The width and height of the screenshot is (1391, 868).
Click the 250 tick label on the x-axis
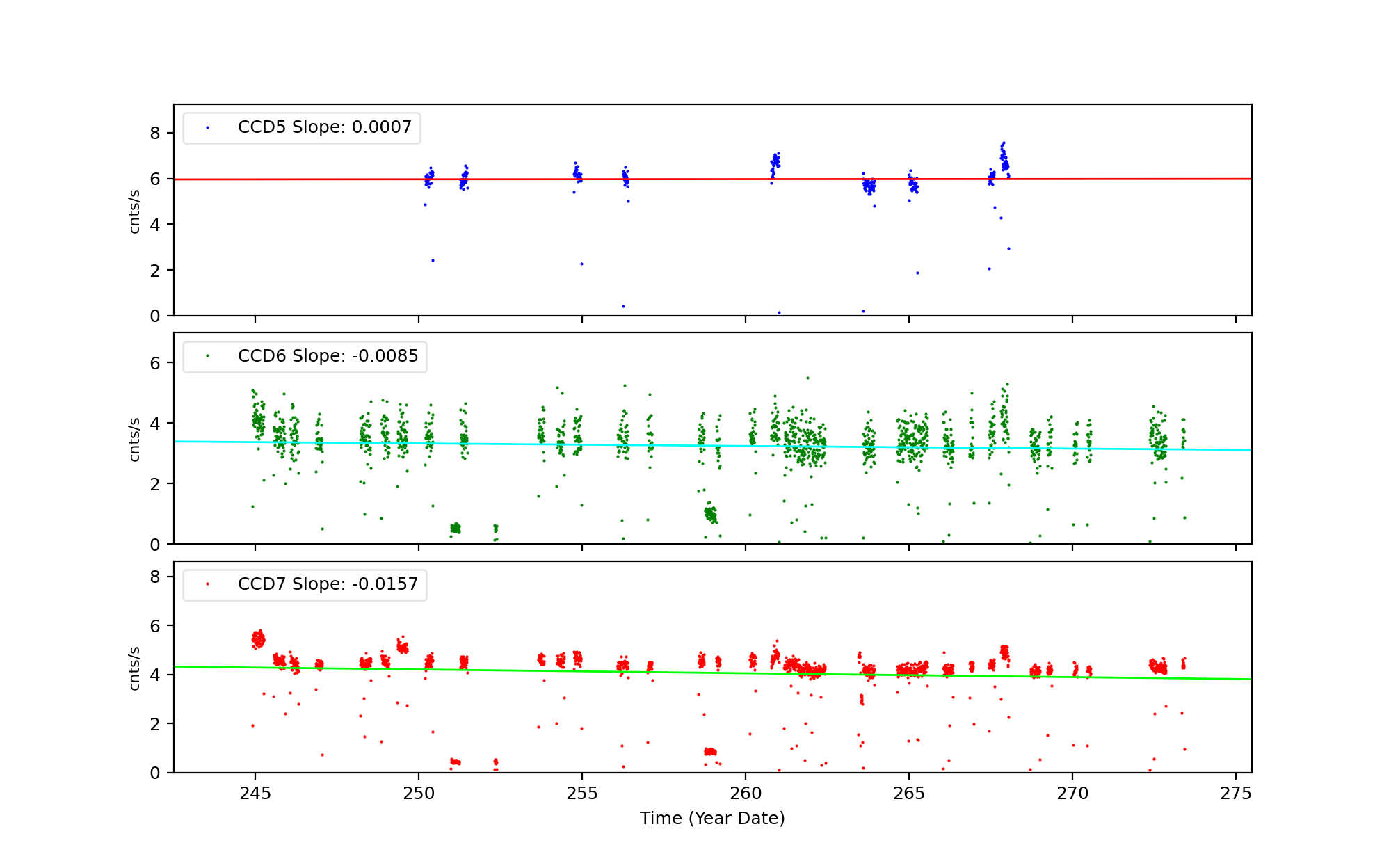click(x=418, y=794)
